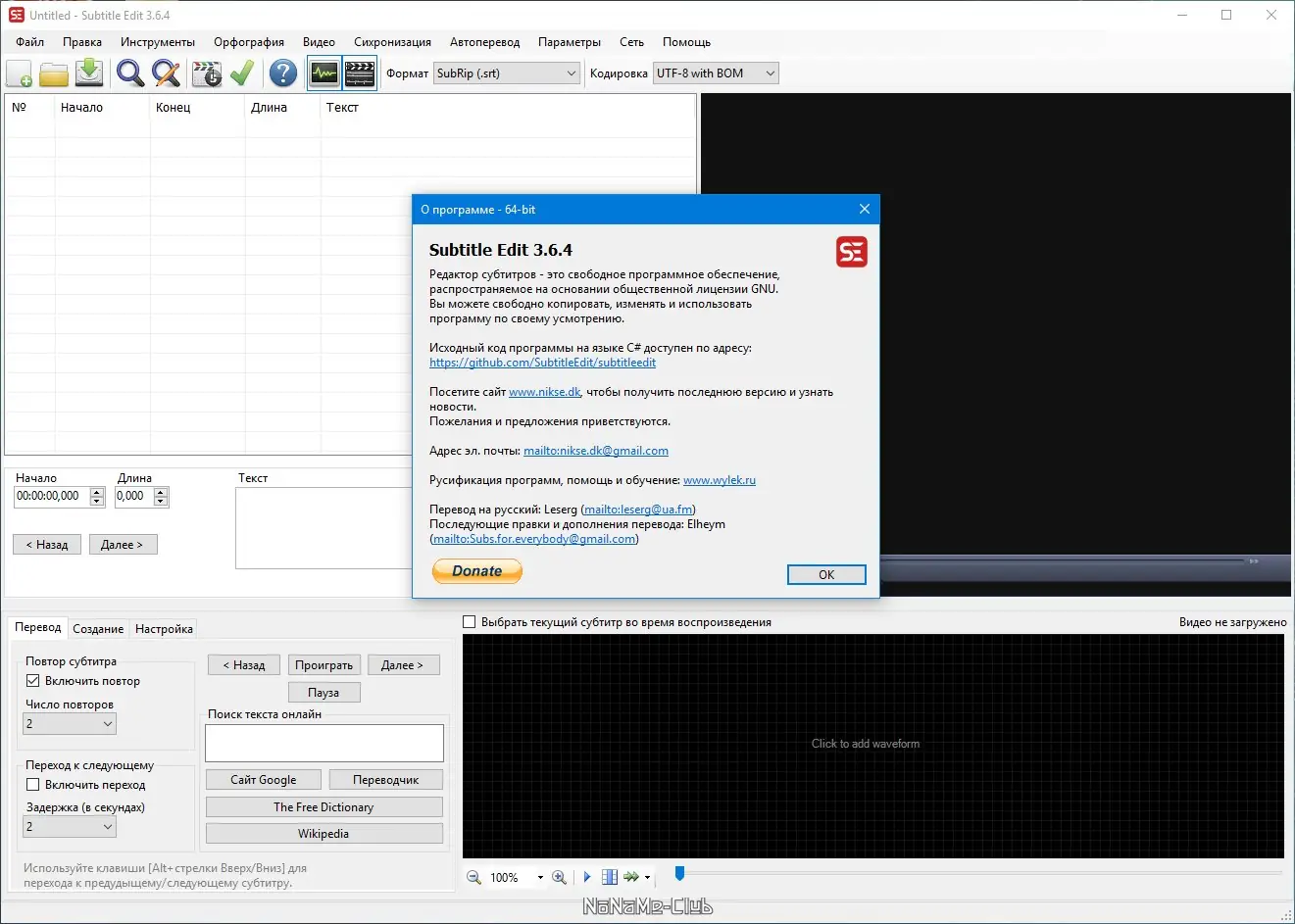Switch to the Настройка tab
The image size is (1295, 924).
pos(164,629)
